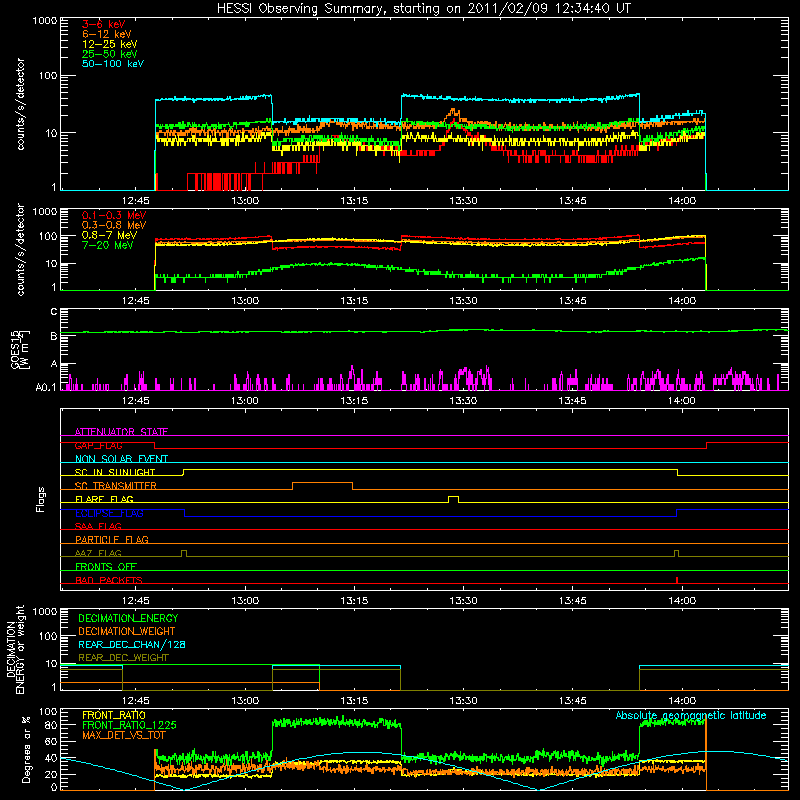Click the 0.1-0.3 MeV legend label
The width and height of the screenshot is (800, 800).
point(114,215)
